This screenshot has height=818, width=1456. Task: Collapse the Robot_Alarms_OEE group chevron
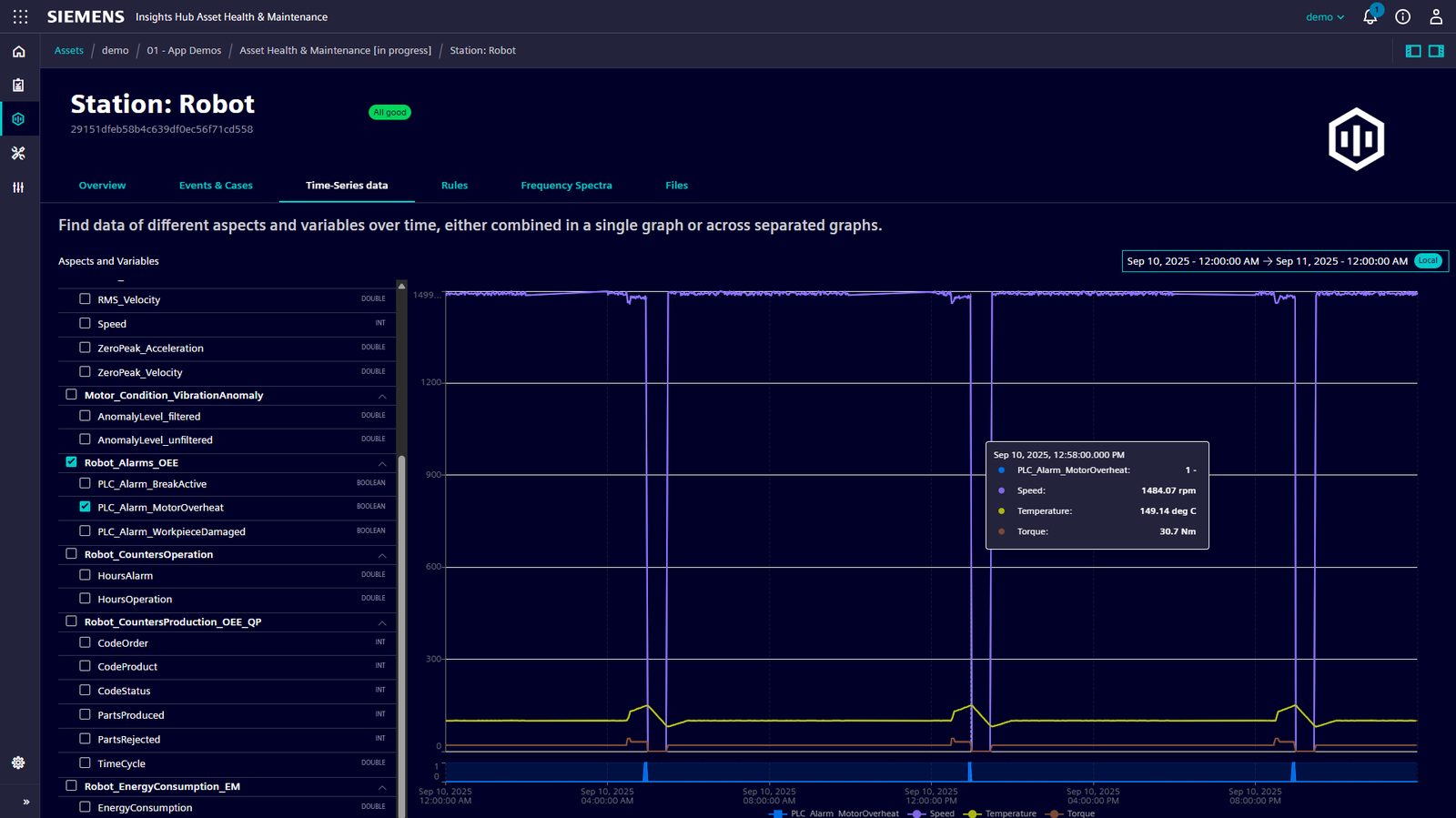[x=382, y=463]
